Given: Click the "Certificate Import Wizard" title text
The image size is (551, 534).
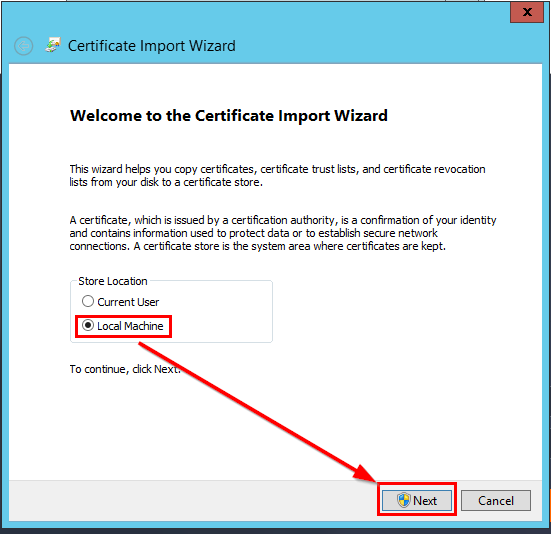Looking at the screenshot, I should tap(151, 46).
